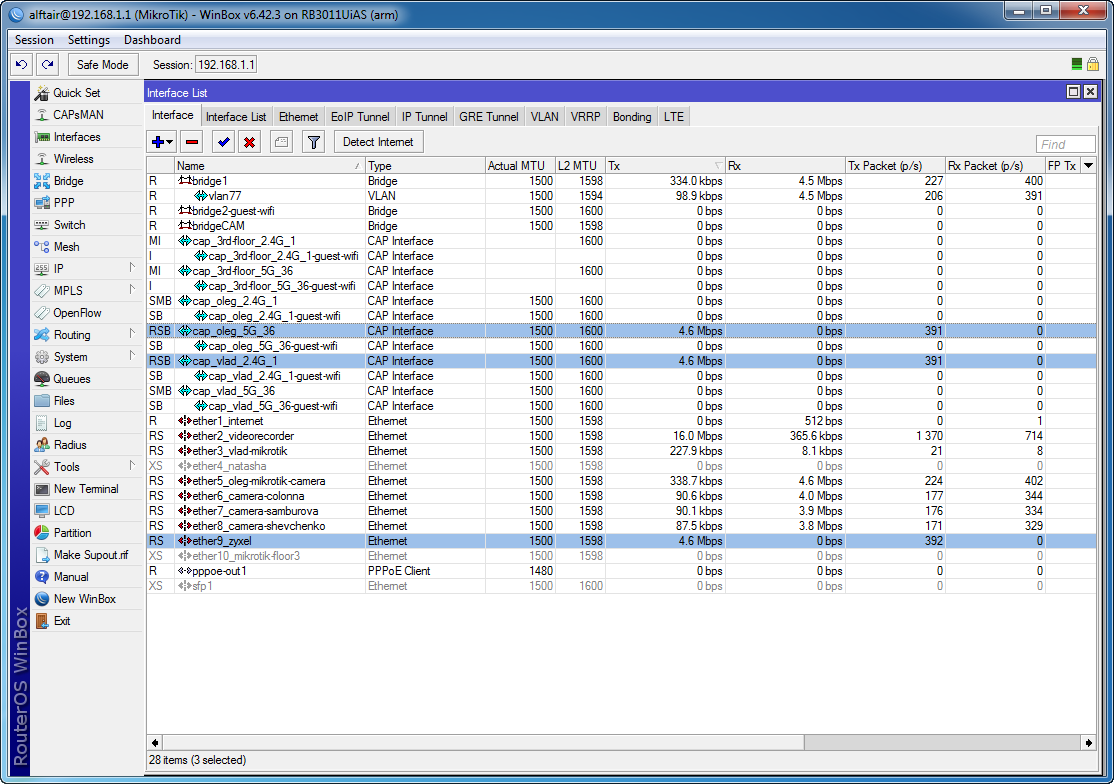This screenshot has width=1114, height=784.
Task: Click Make Supout.rif
Action: coord(90,555)
